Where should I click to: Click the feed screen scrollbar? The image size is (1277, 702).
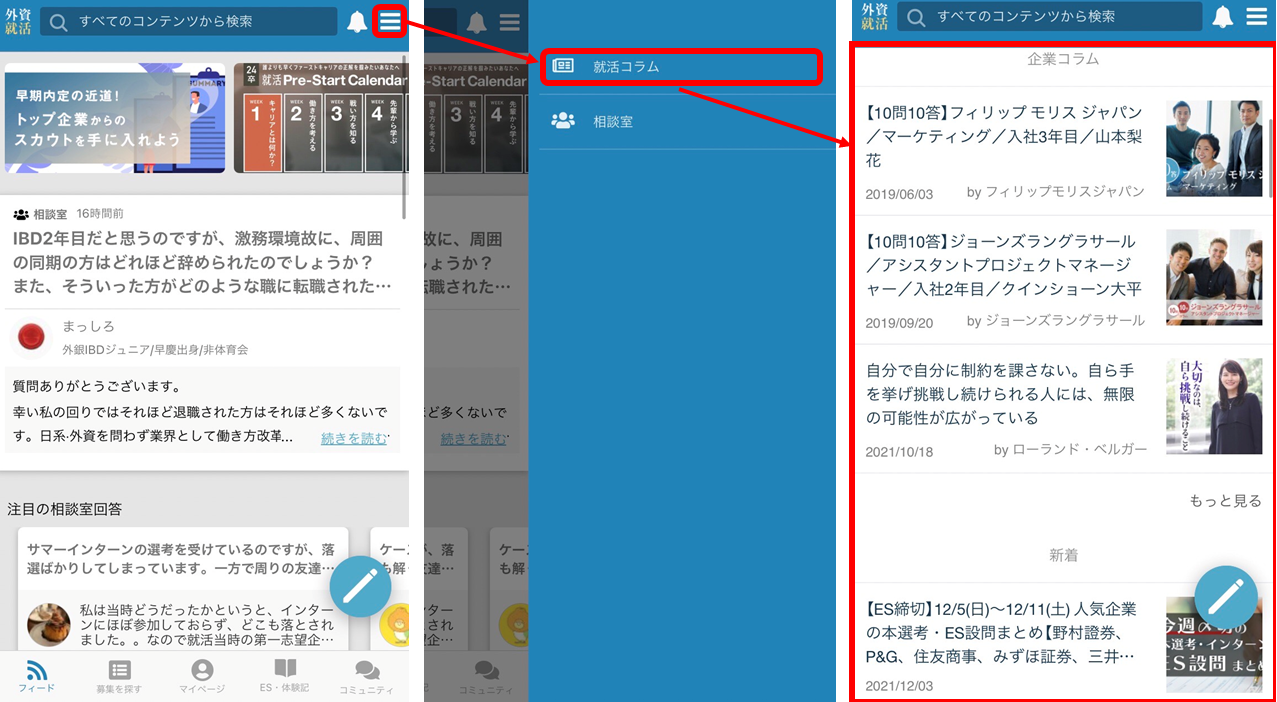point(404,137)
